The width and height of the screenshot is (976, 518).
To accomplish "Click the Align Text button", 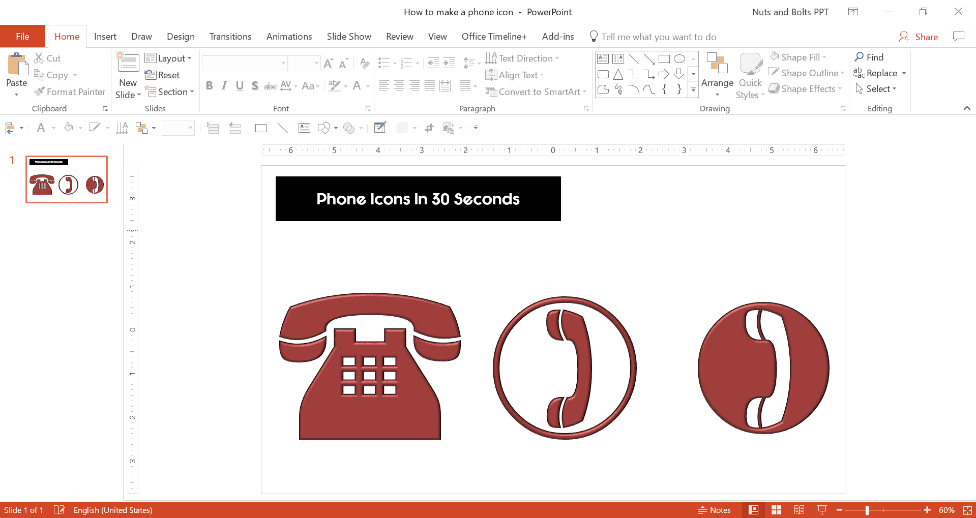I will [x=514, y=75].
